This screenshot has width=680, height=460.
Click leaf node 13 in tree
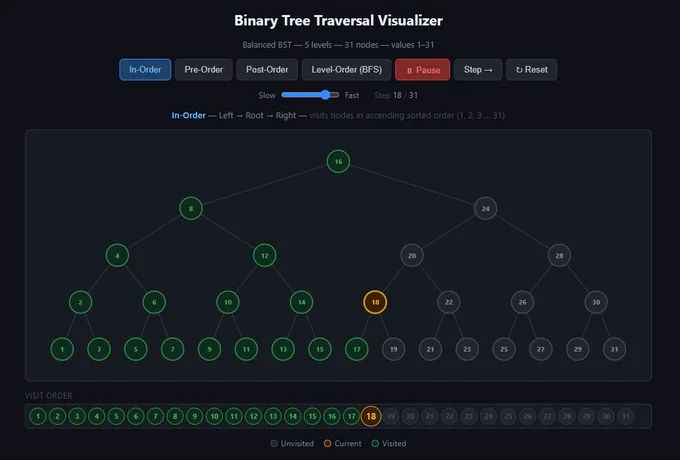(x=283, y=349)
